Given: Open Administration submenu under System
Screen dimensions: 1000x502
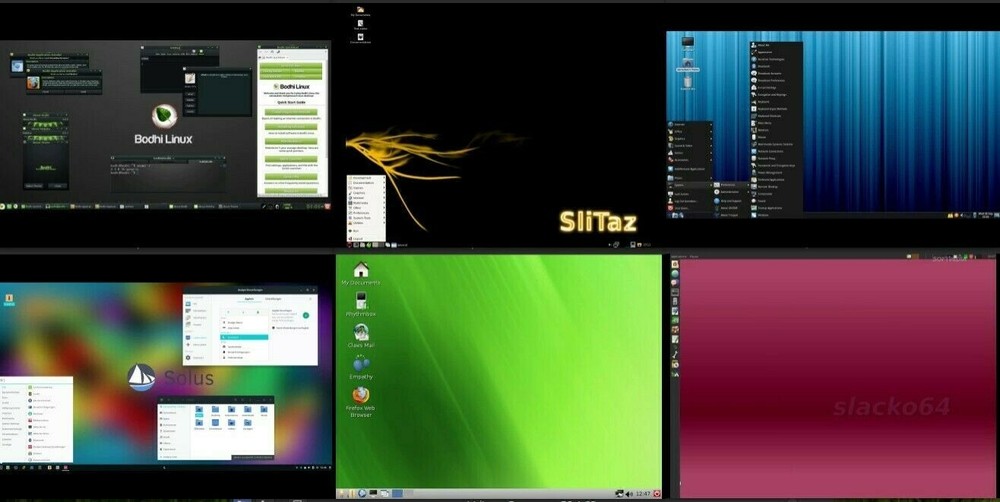Looking at the screenshot, I should pyautogui.click(x=731, y=192).
